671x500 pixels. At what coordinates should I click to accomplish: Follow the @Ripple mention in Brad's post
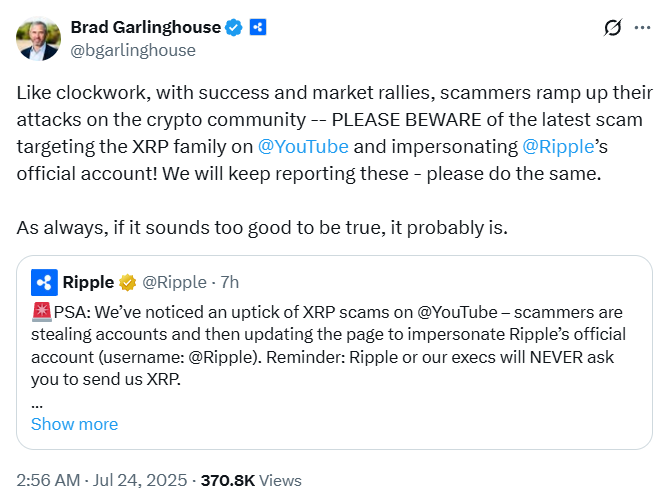click(x=559, y=146)
